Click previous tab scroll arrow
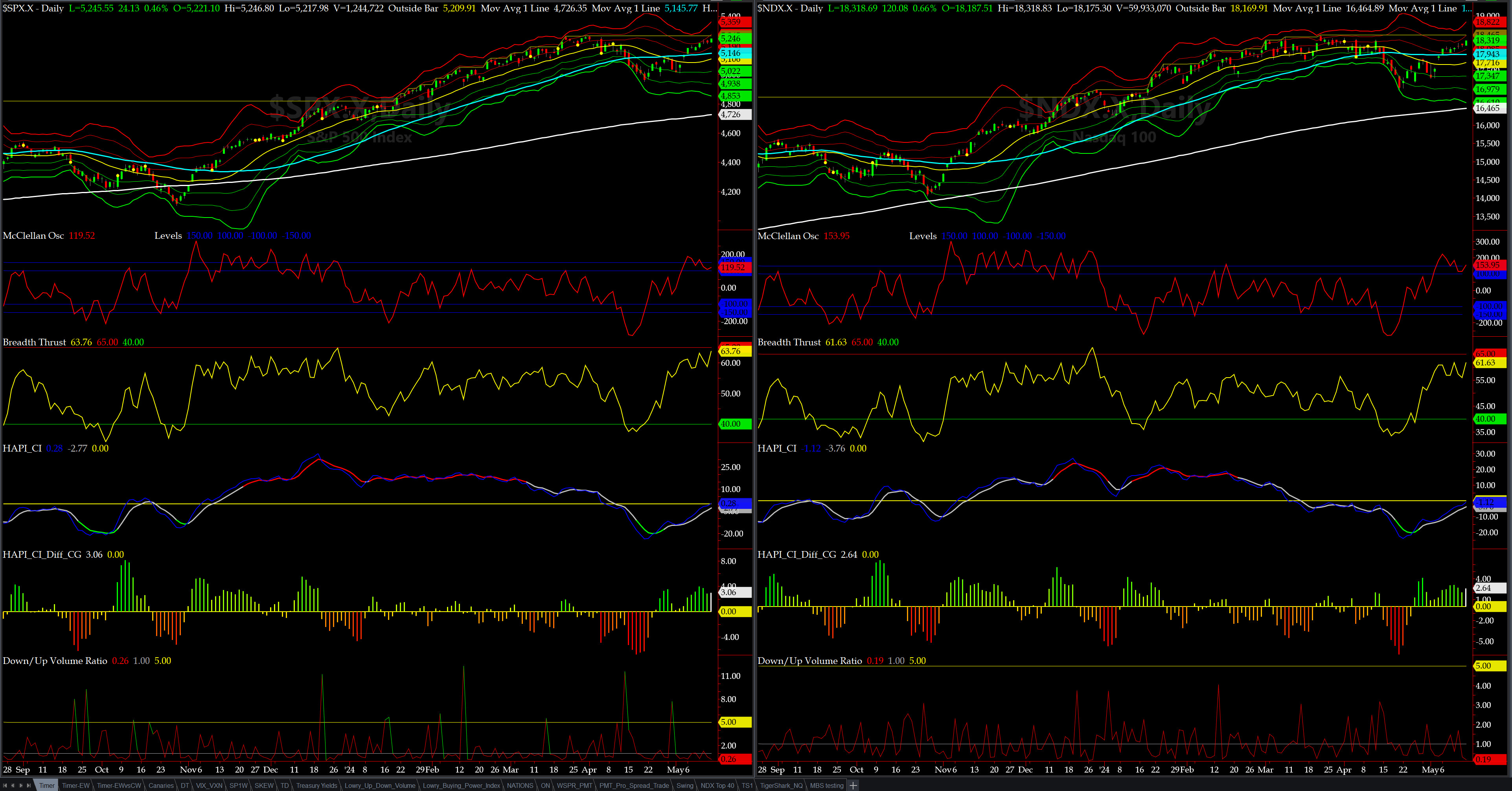This screenshot has height=791, width=1512. 13,786
